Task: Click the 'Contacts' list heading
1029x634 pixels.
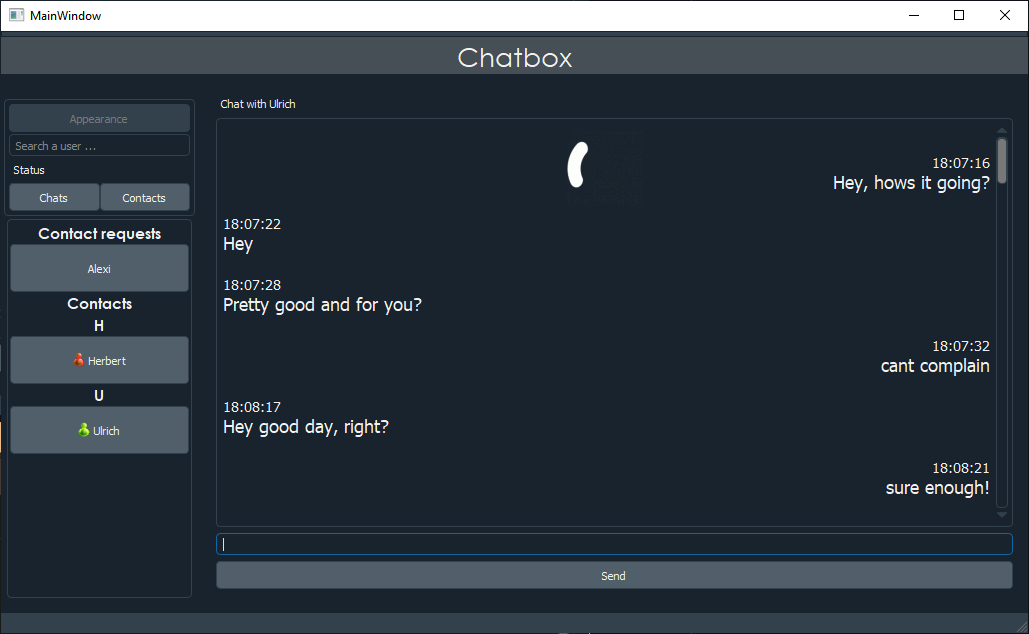Action: point(99,304)
